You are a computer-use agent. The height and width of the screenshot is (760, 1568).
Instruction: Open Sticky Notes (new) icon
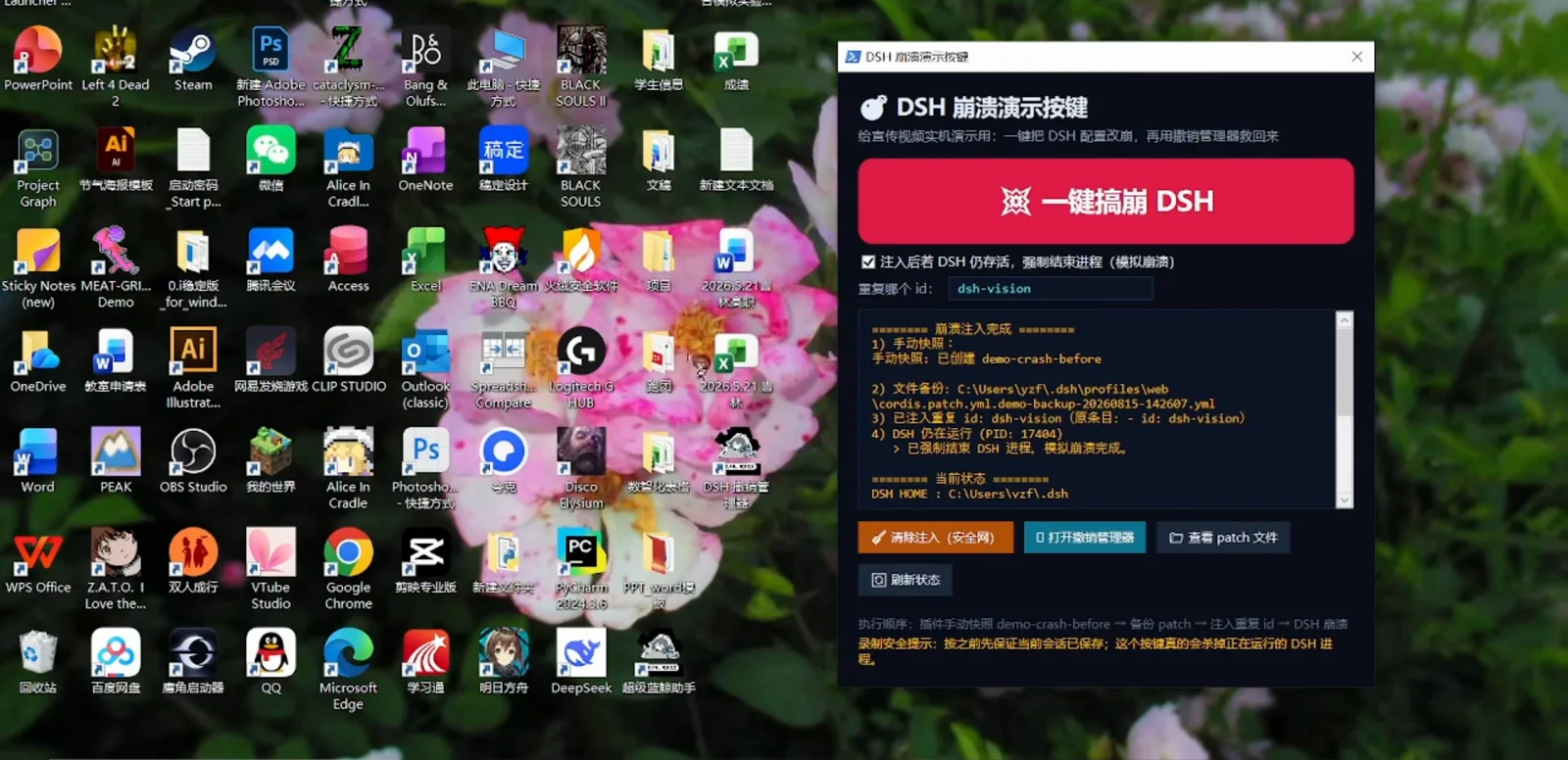[38, 267]
